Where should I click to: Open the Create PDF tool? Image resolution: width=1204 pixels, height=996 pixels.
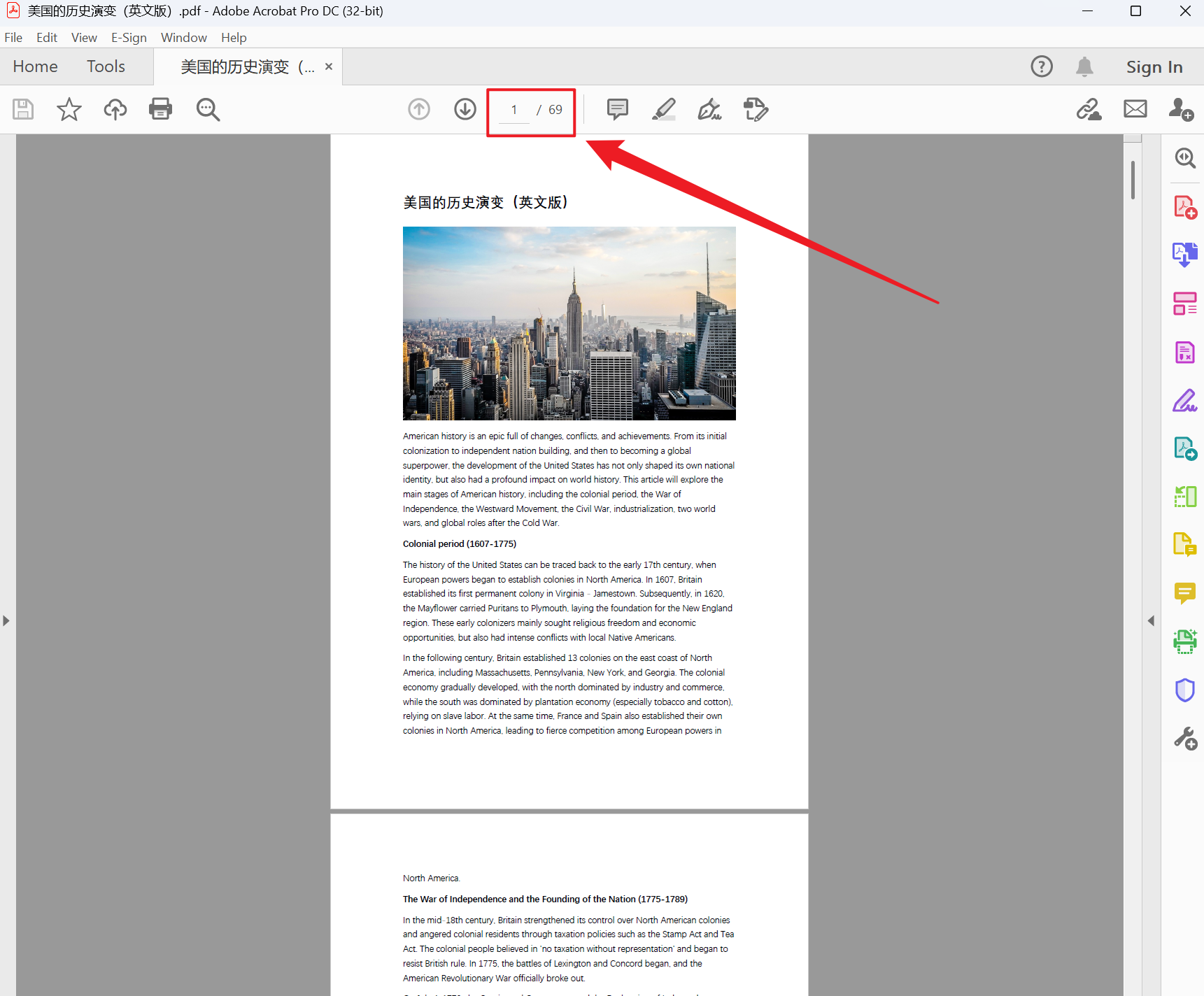point(1185,206)
